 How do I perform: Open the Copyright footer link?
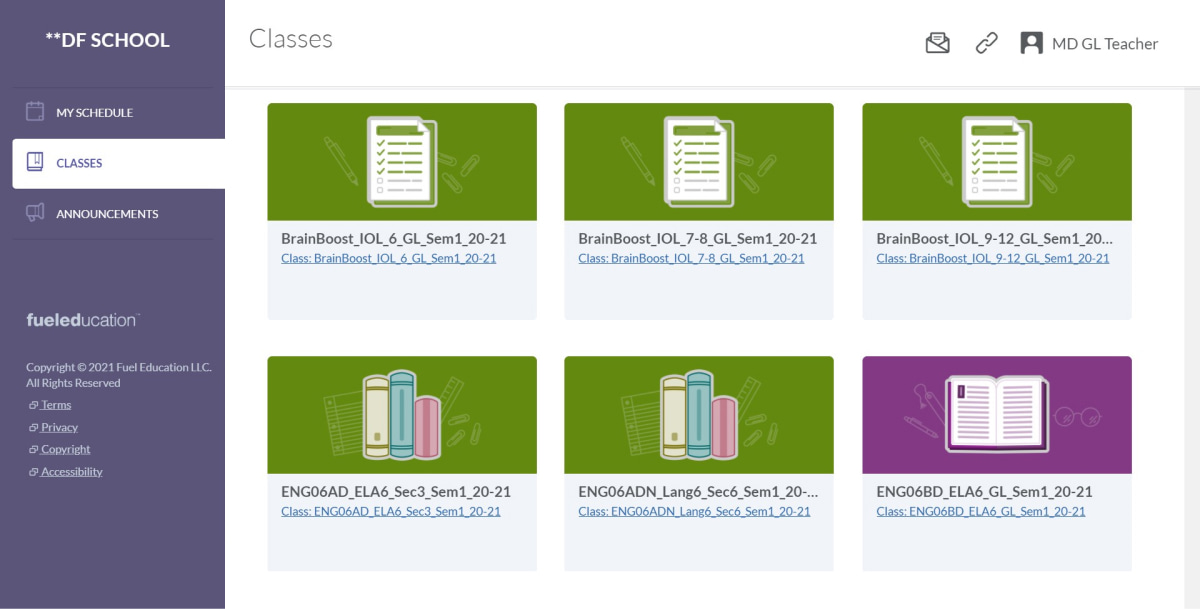tap(65, 449)
